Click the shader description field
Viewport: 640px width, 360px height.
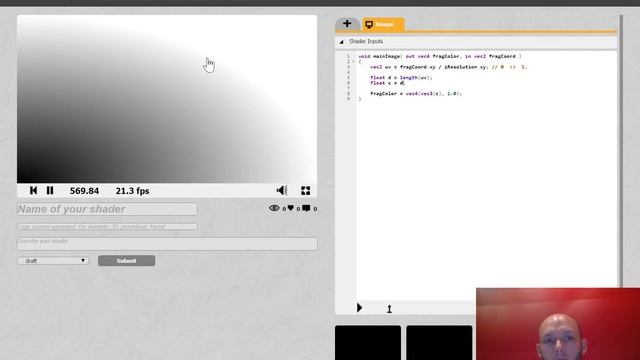[x=167, y=244]
